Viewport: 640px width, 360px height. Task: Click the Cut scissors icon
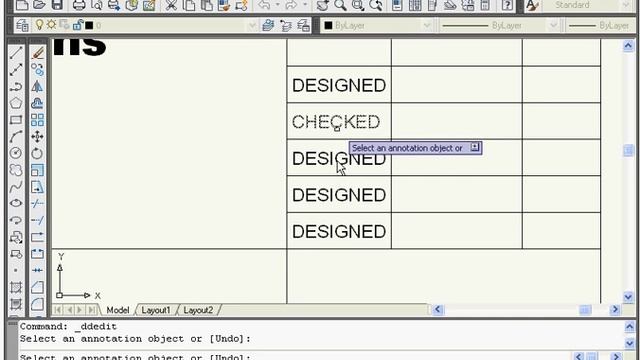coord(171,5)
